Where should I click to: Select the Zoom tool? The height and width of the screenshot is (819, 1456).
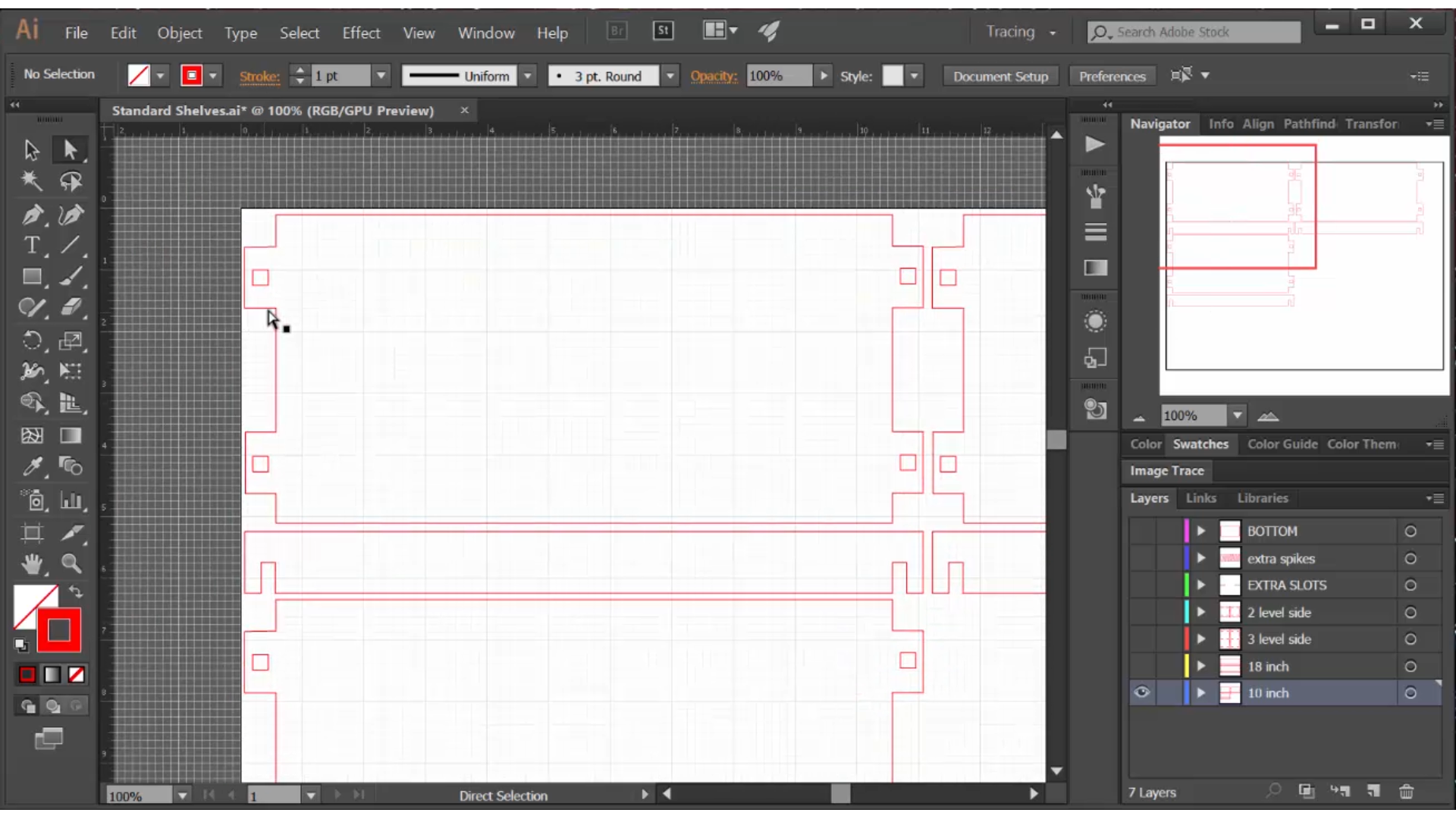(x=70, y=563)
